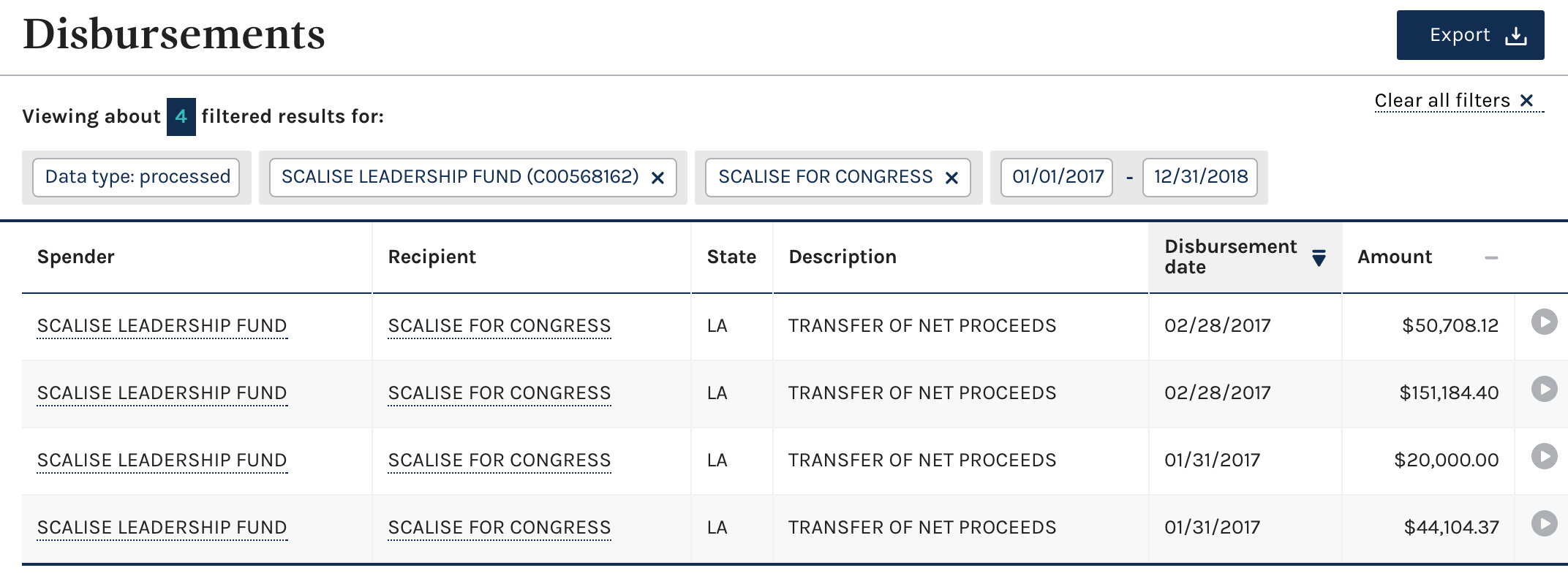
Task: Open SCALISE FOR CONGRESS recipient link in last row
Action: [x=499, y=528]
